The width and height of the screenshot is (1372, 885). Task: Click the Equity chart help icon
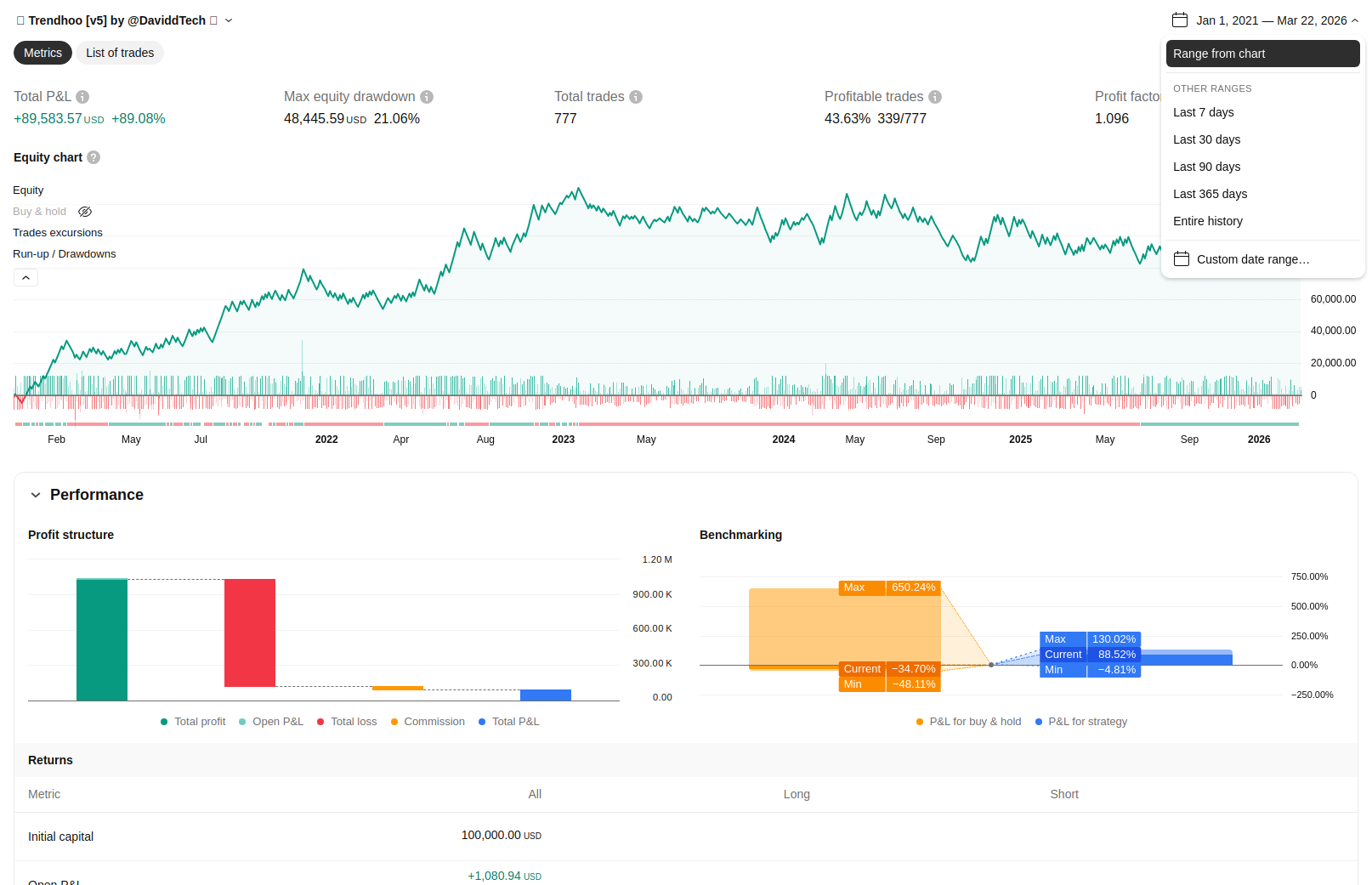tap(94, 157)
